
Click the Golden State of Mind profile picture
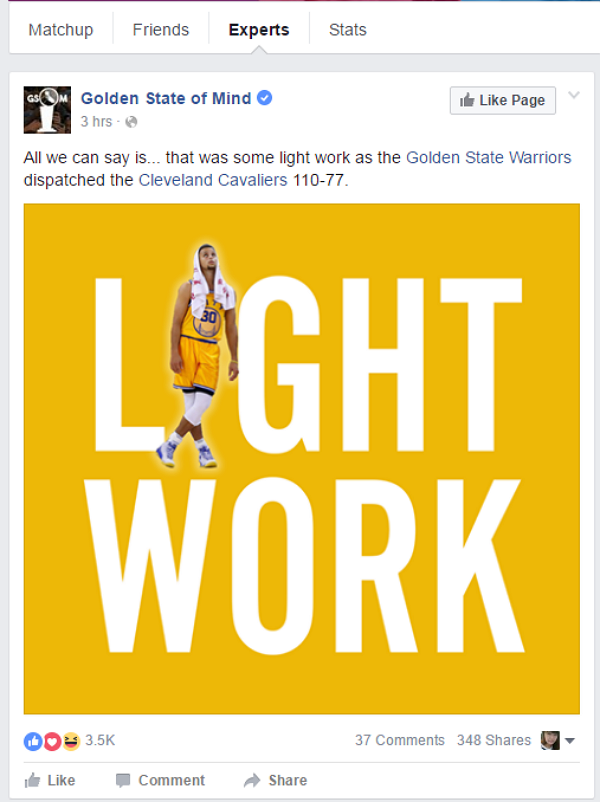pos(47,110)
